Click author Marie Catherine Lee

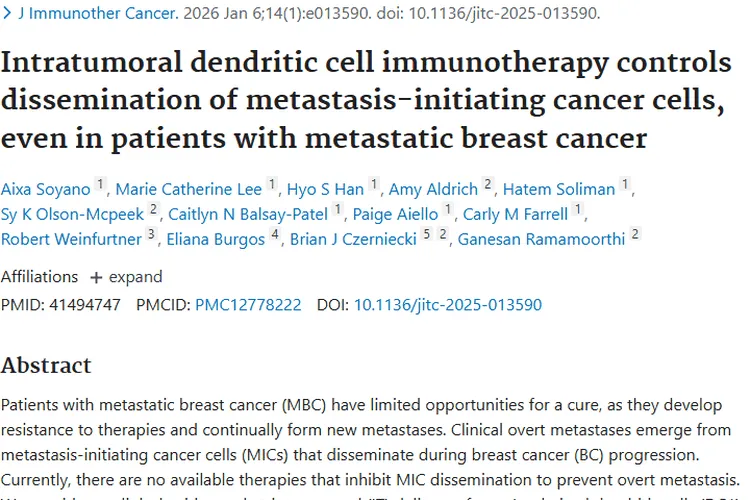click(189, 188)
